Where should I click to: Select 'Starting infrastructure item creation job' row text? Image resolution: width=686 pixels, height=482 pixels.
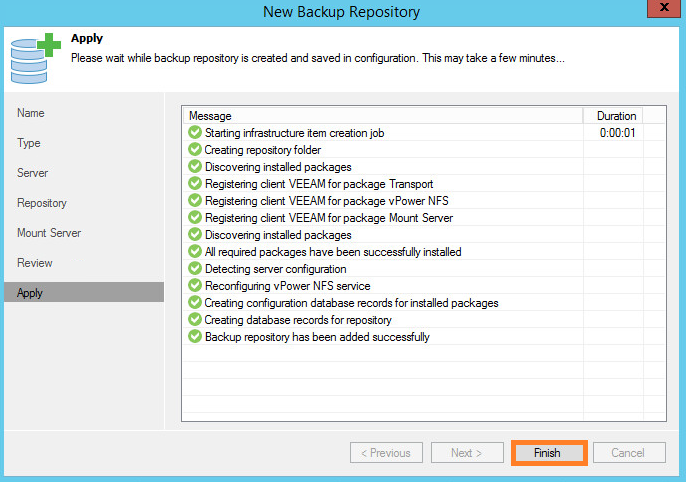point(294,133)
